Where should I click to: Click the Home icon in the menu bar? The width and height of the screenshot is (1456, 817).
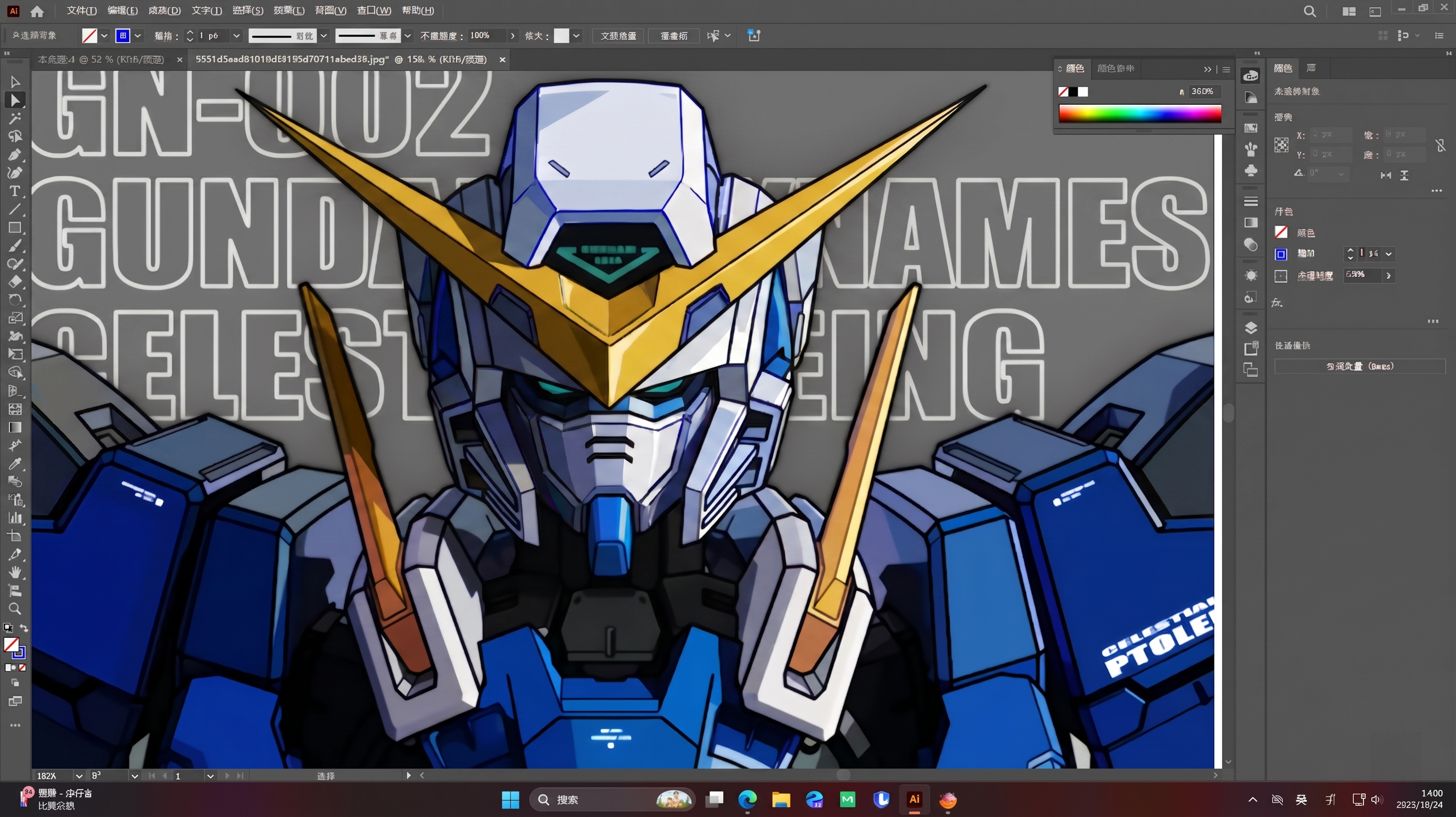tap(37, 11)
